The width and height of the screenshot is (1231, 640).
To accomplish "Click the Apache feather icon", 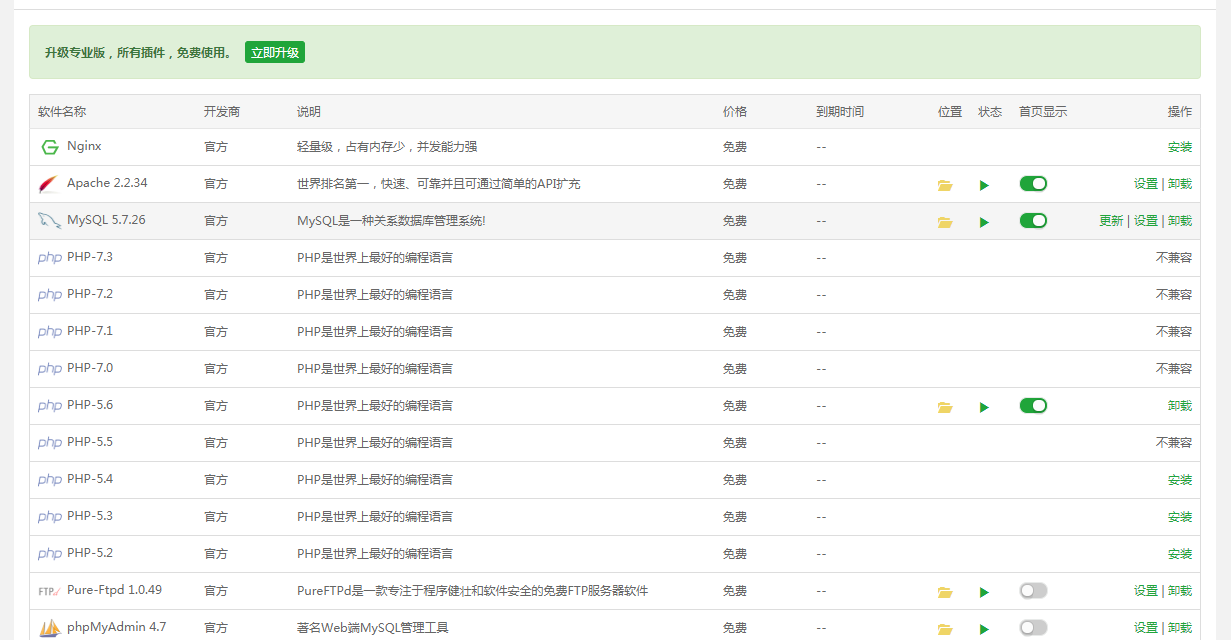I will (x=49, y=184).
